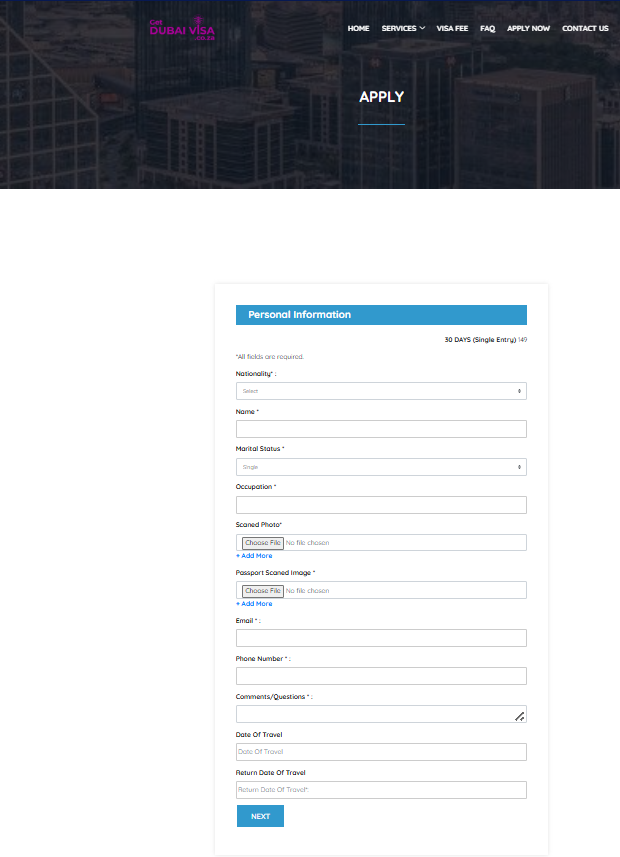The width and height of the screenshot is (620, 857).
Task: Choose file for Passport Scanned Image
Action: (x=262, y=591)
